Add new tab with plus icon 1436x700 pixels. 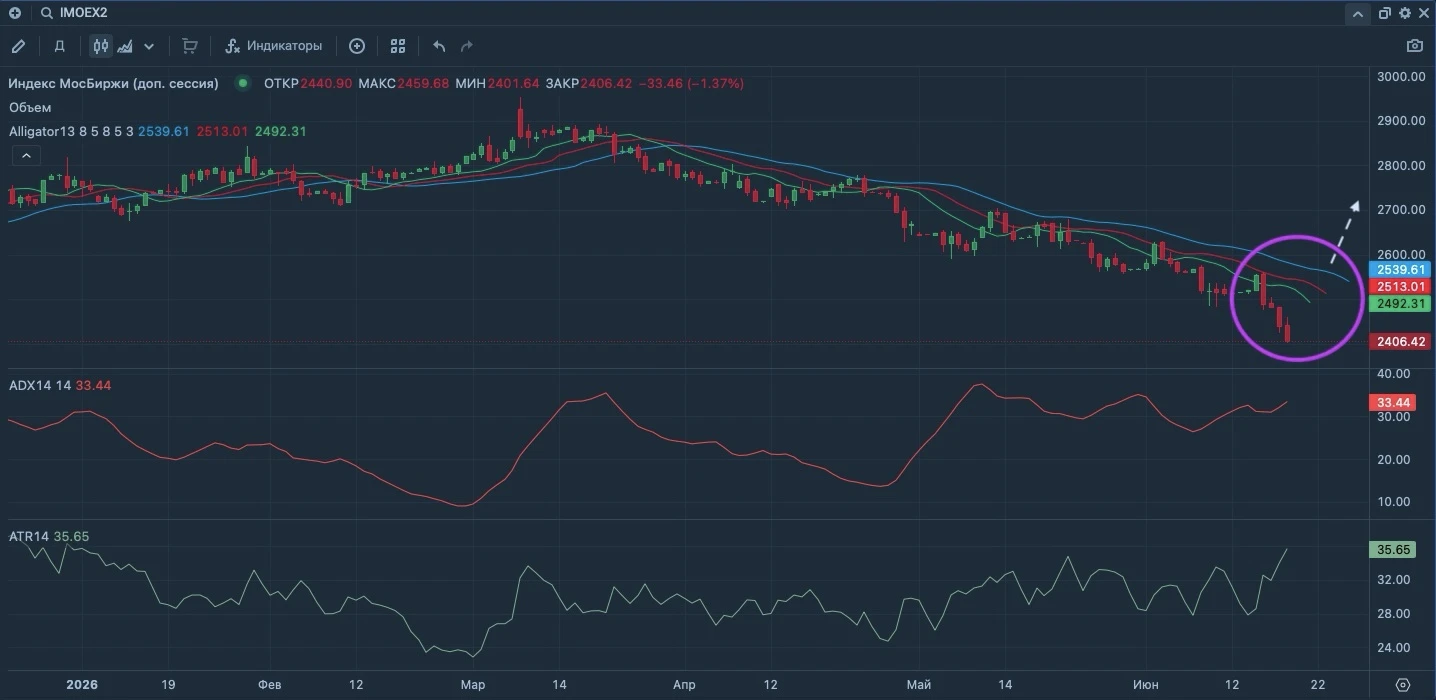tap(14, 13)
